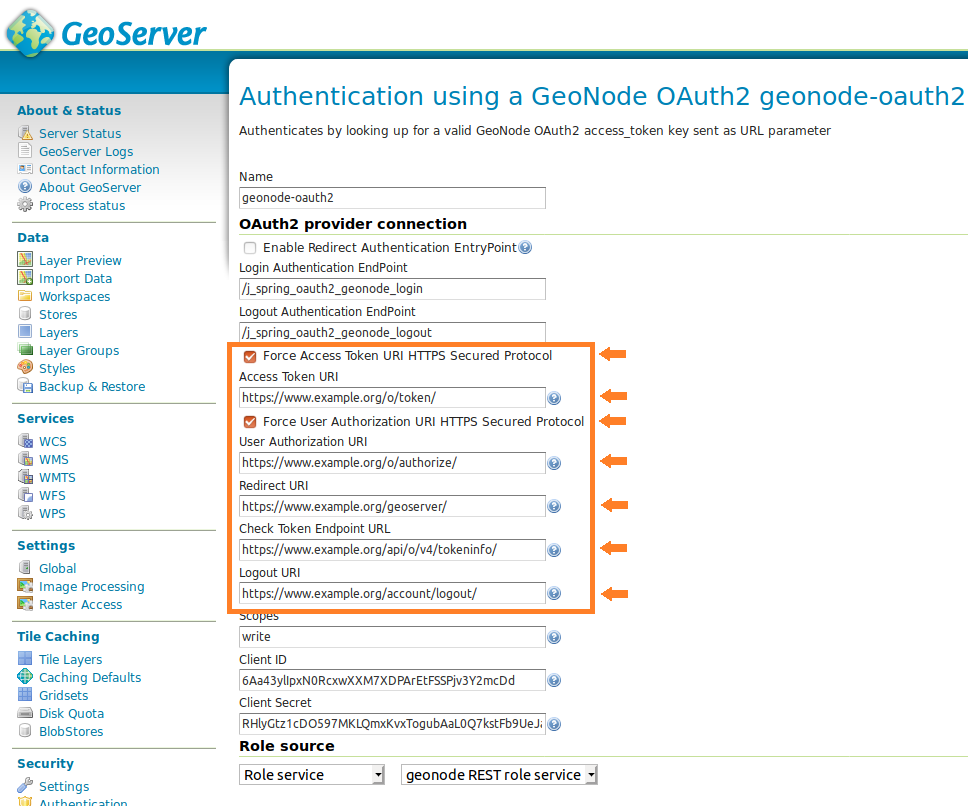Open the Role service dropdown

[313, 775]
